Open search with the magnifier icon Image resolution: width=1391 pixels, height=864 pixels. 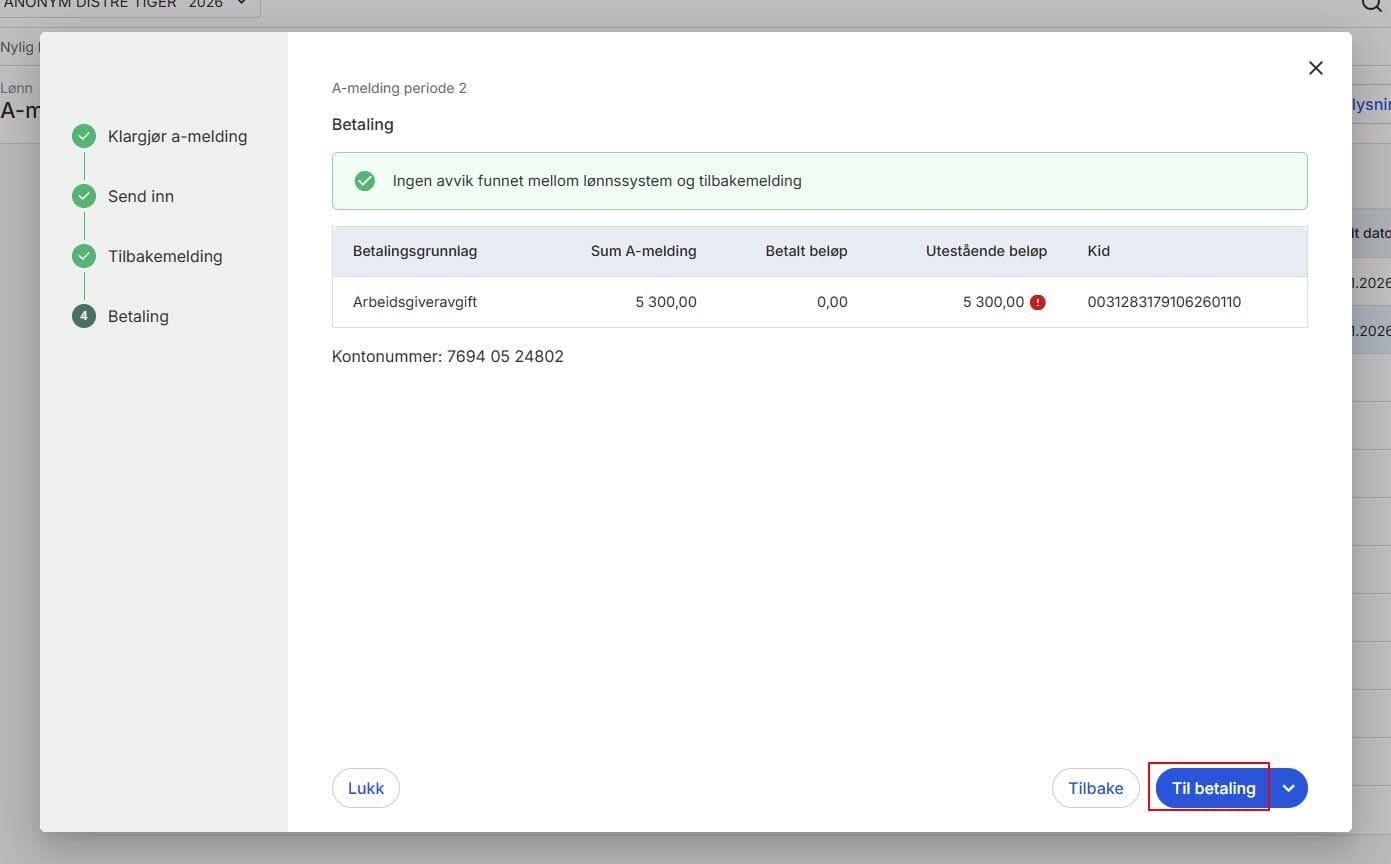tap(1371, 5)
